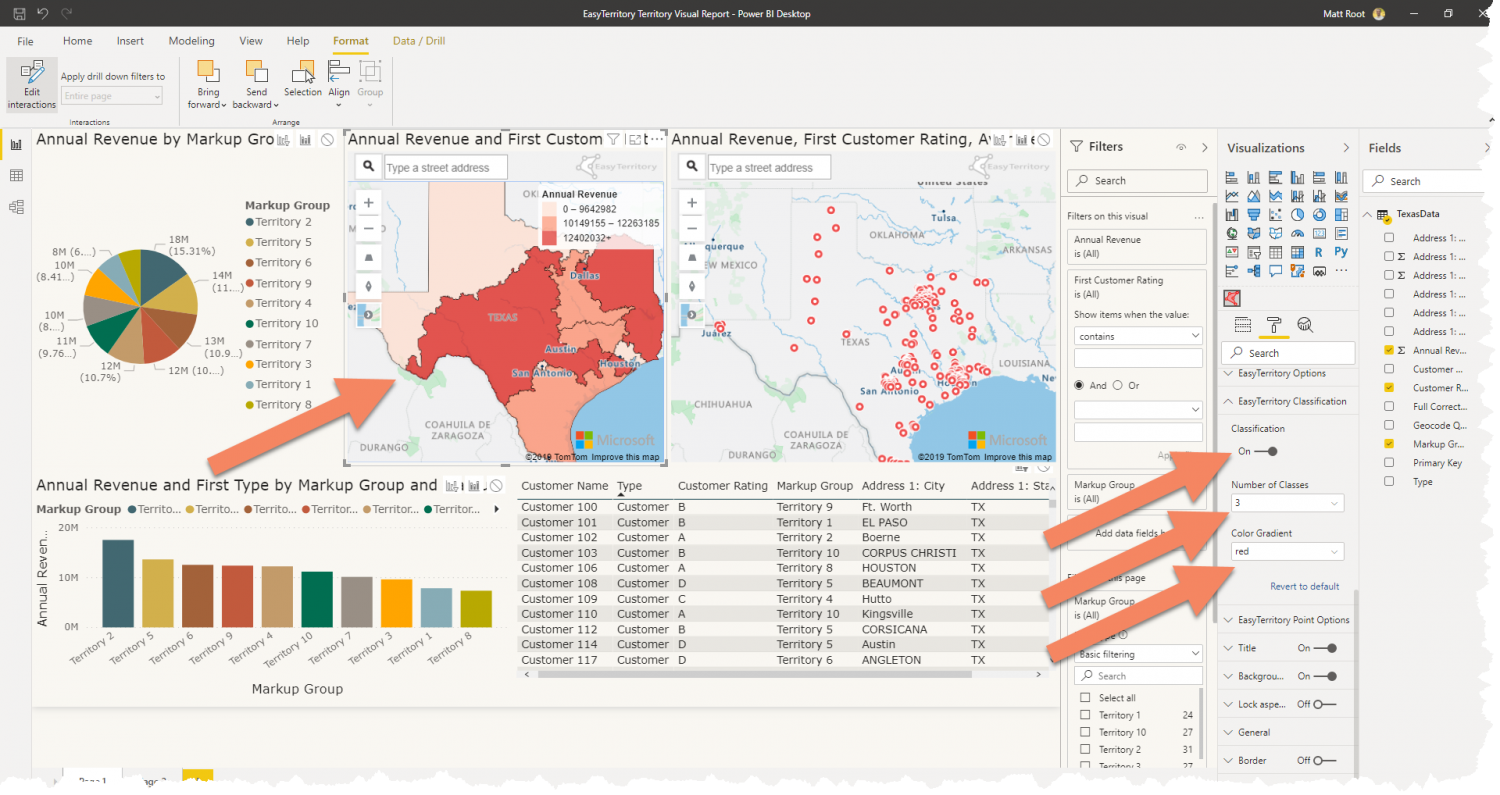Open the Analytics pane magnifier icon
This screenshot has height=795, width=1500.
(x=1305, y=324)
